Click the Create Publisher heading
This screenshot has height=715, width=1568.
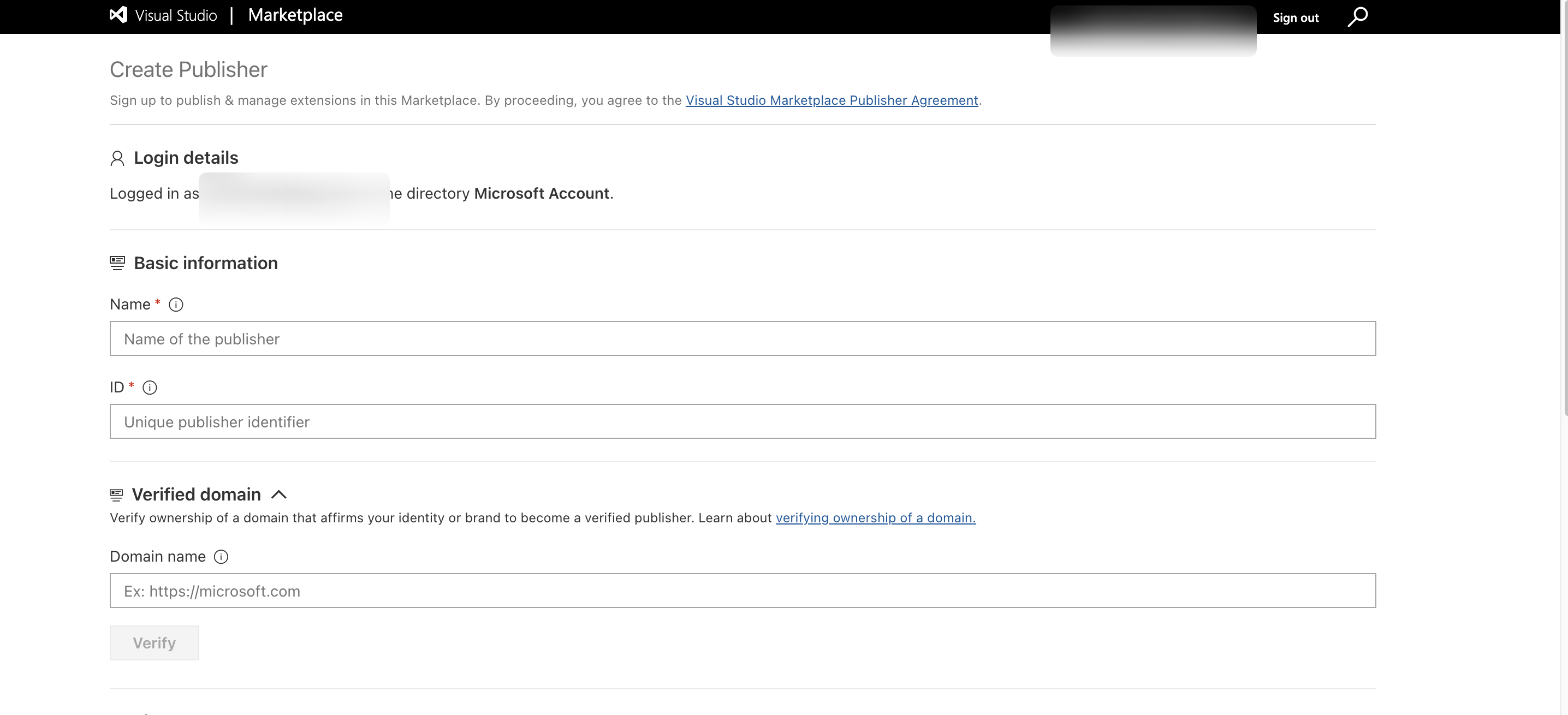pyautogui.click(x=188, y=69)
